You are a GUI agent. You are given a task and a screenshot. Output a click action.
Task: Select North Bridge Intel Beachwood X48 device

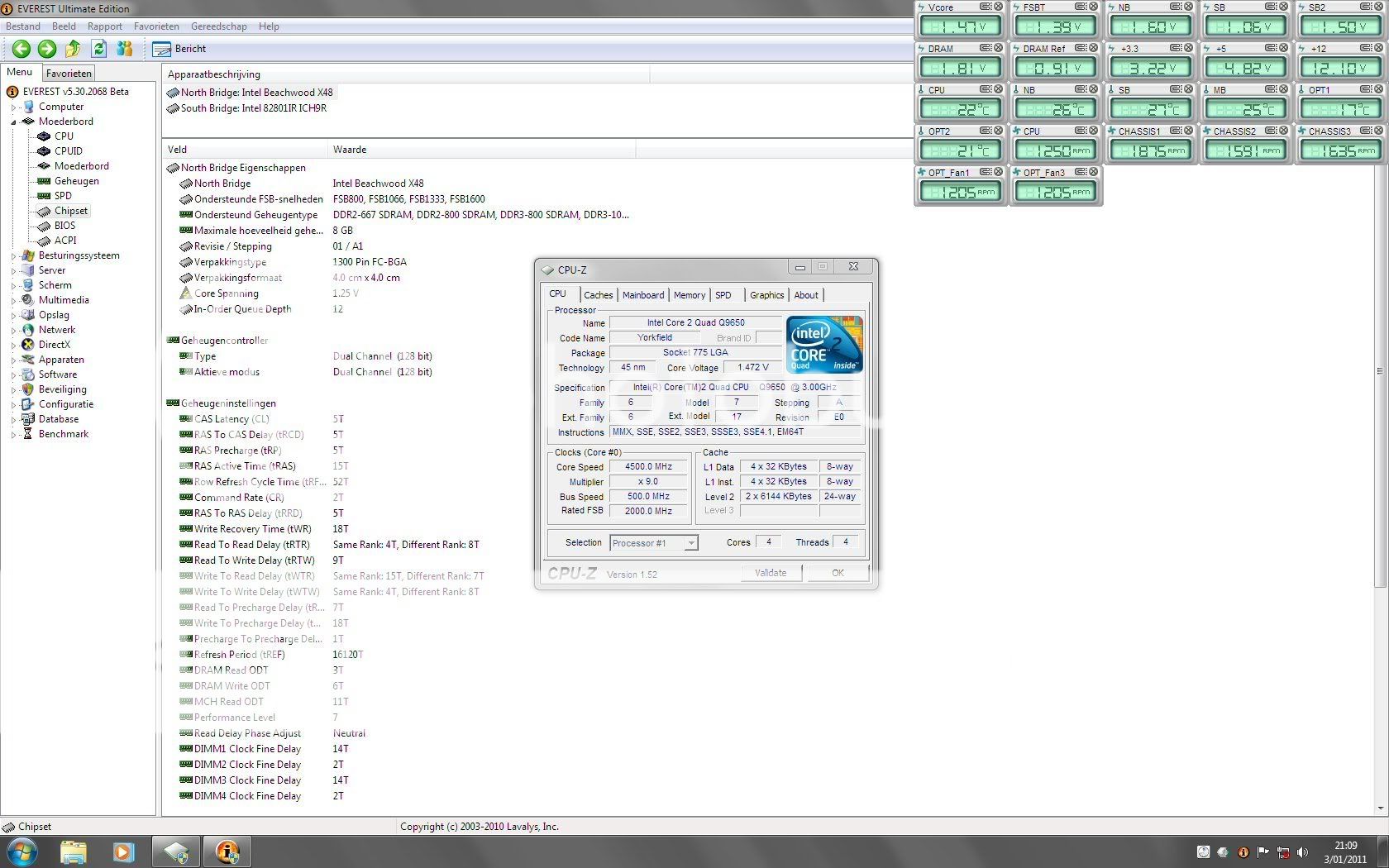(250, 93)
